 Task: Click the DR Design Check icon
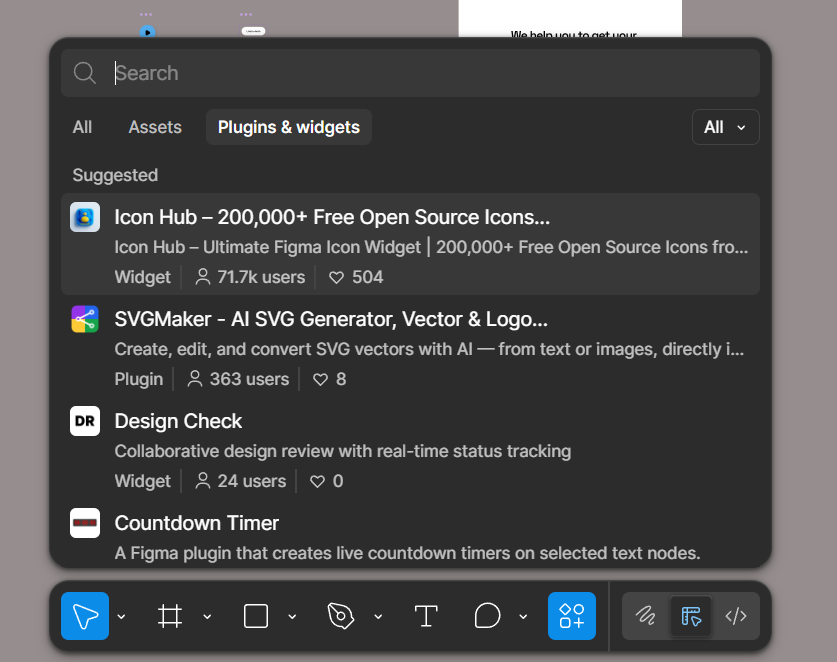pyautogui.click(x=85, y=421)
